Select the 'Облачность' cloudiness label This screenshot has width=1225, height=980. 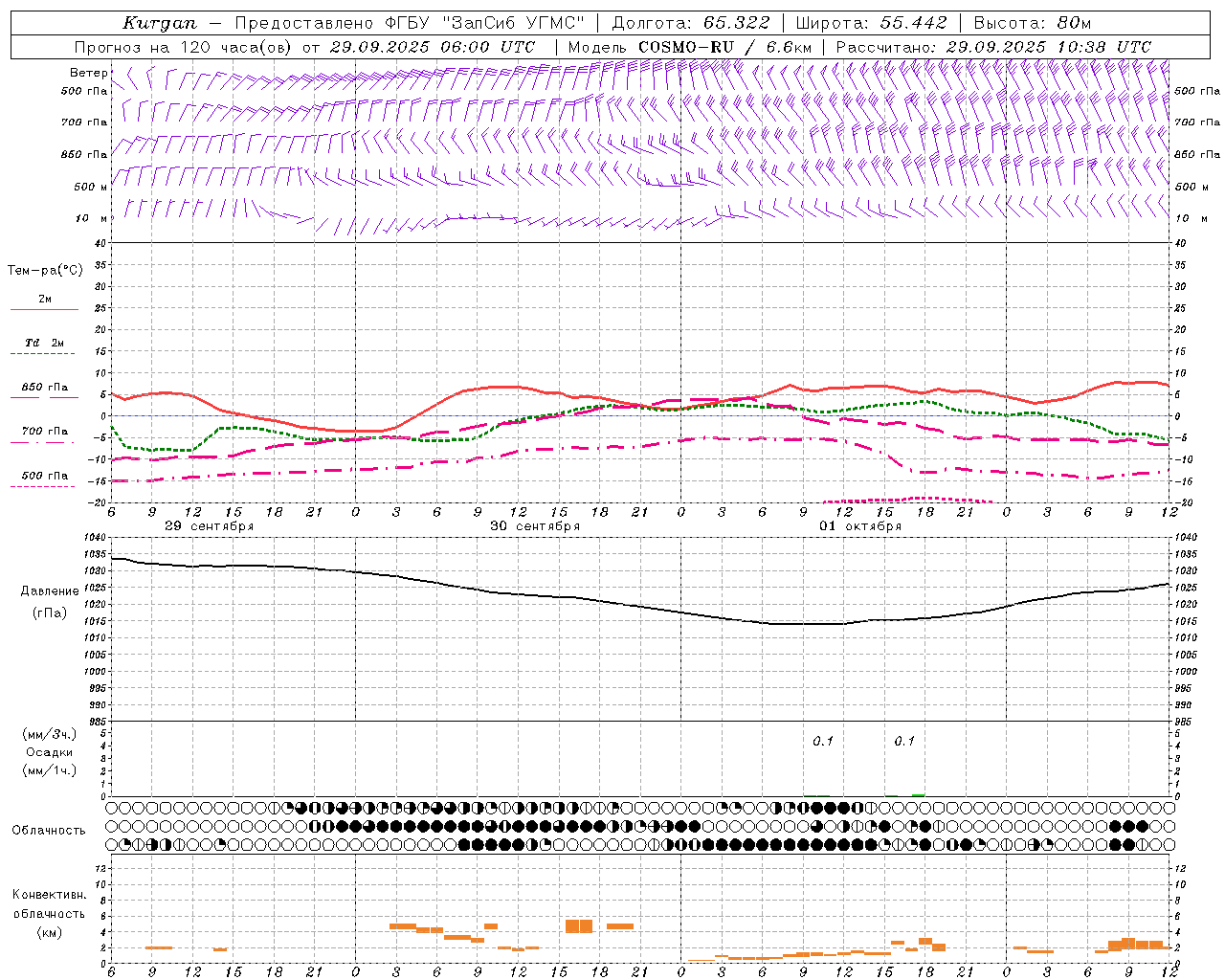point(49,830)
